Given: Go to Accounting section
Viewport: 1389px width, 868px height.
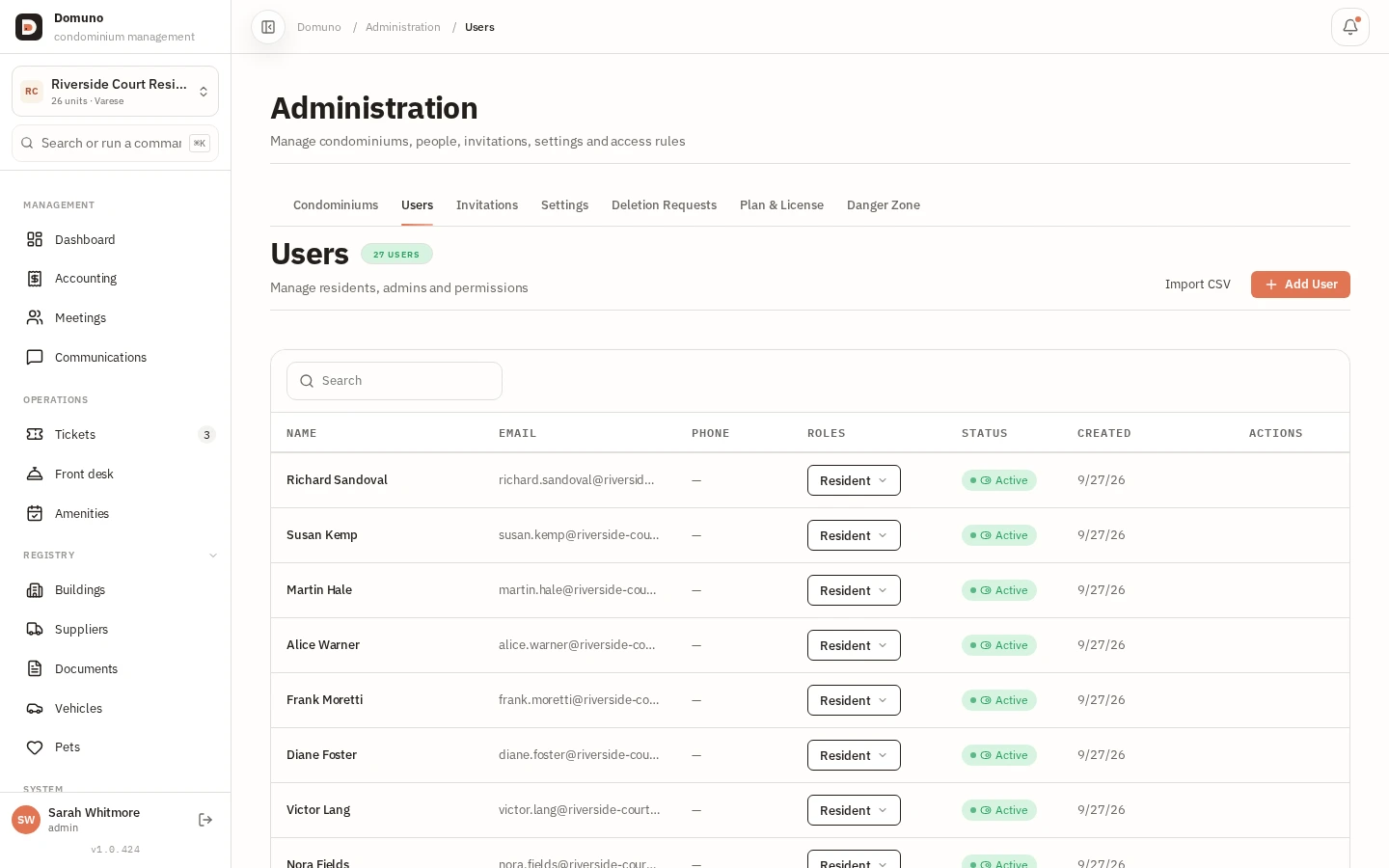Looking at the screenshot, I should 115,279.
